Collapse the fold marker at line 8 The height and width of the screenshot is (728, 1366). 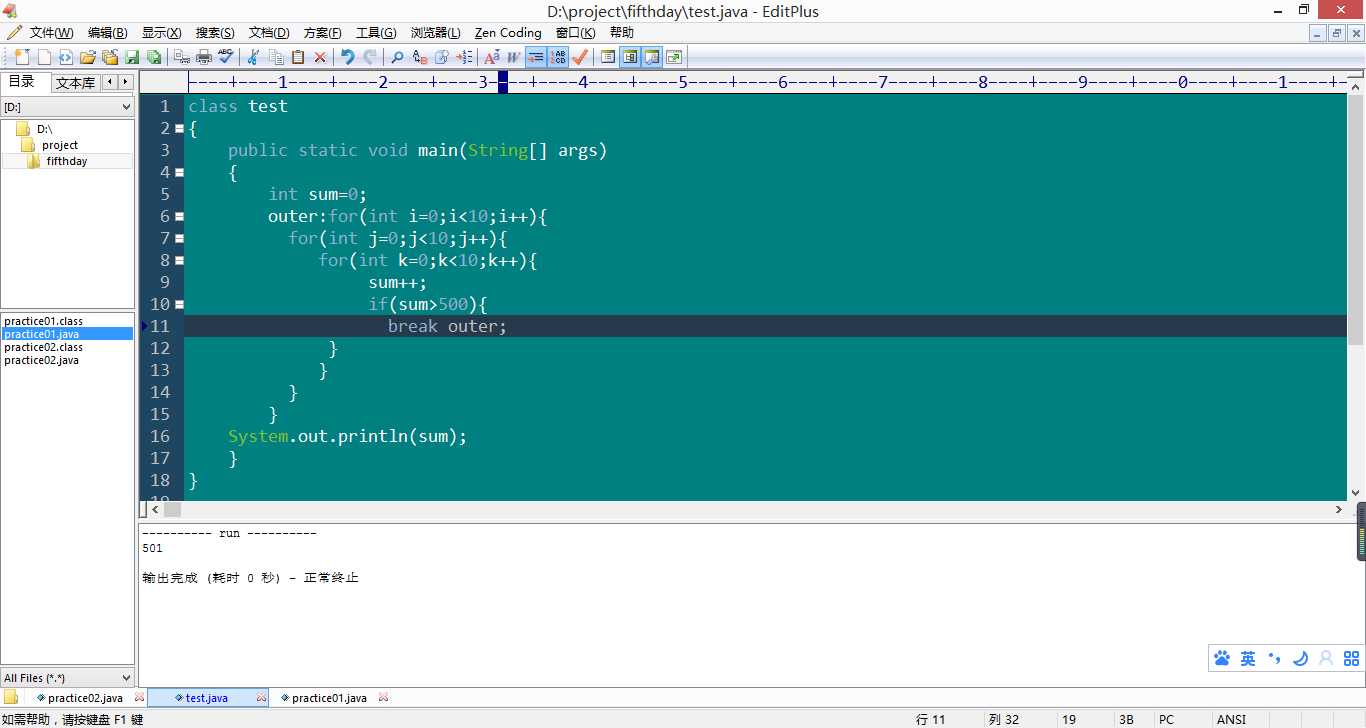point(179,260)
